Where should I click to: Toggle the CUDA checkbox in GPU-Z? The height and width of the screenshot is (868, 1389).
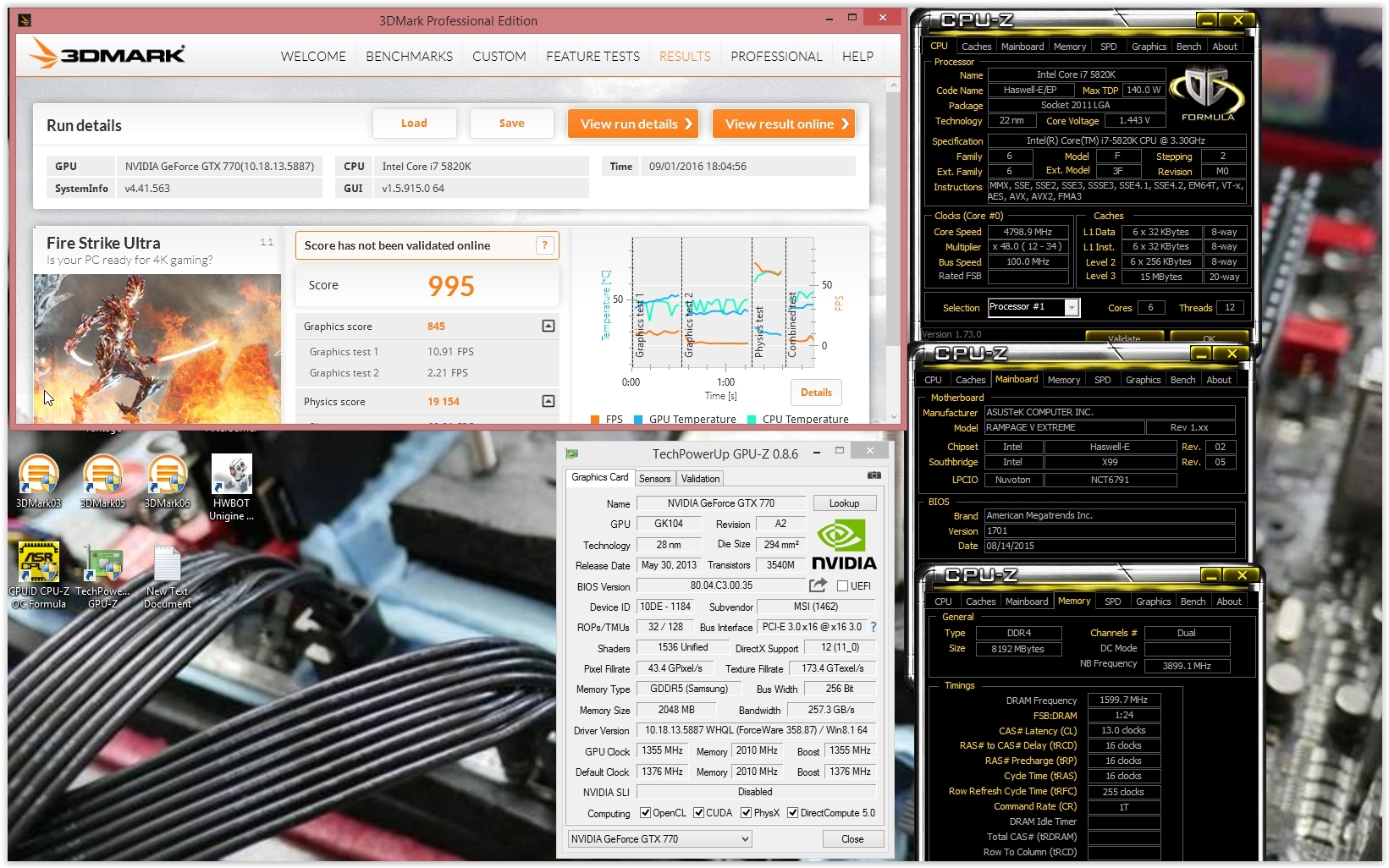698,813
